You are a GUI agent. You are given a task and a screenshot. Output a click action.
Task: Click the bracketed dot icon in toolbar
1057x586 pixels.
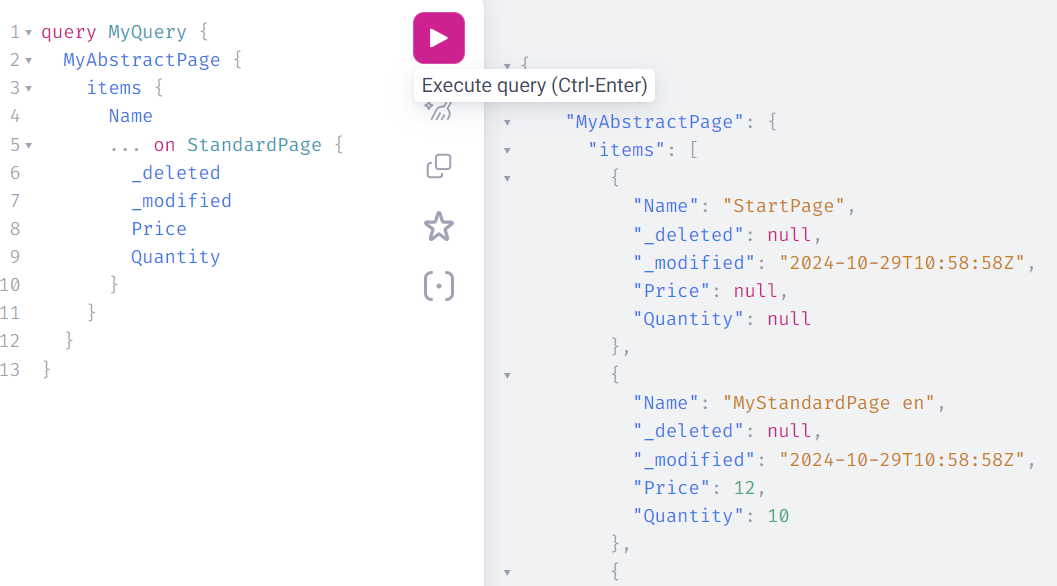[439, 286]
